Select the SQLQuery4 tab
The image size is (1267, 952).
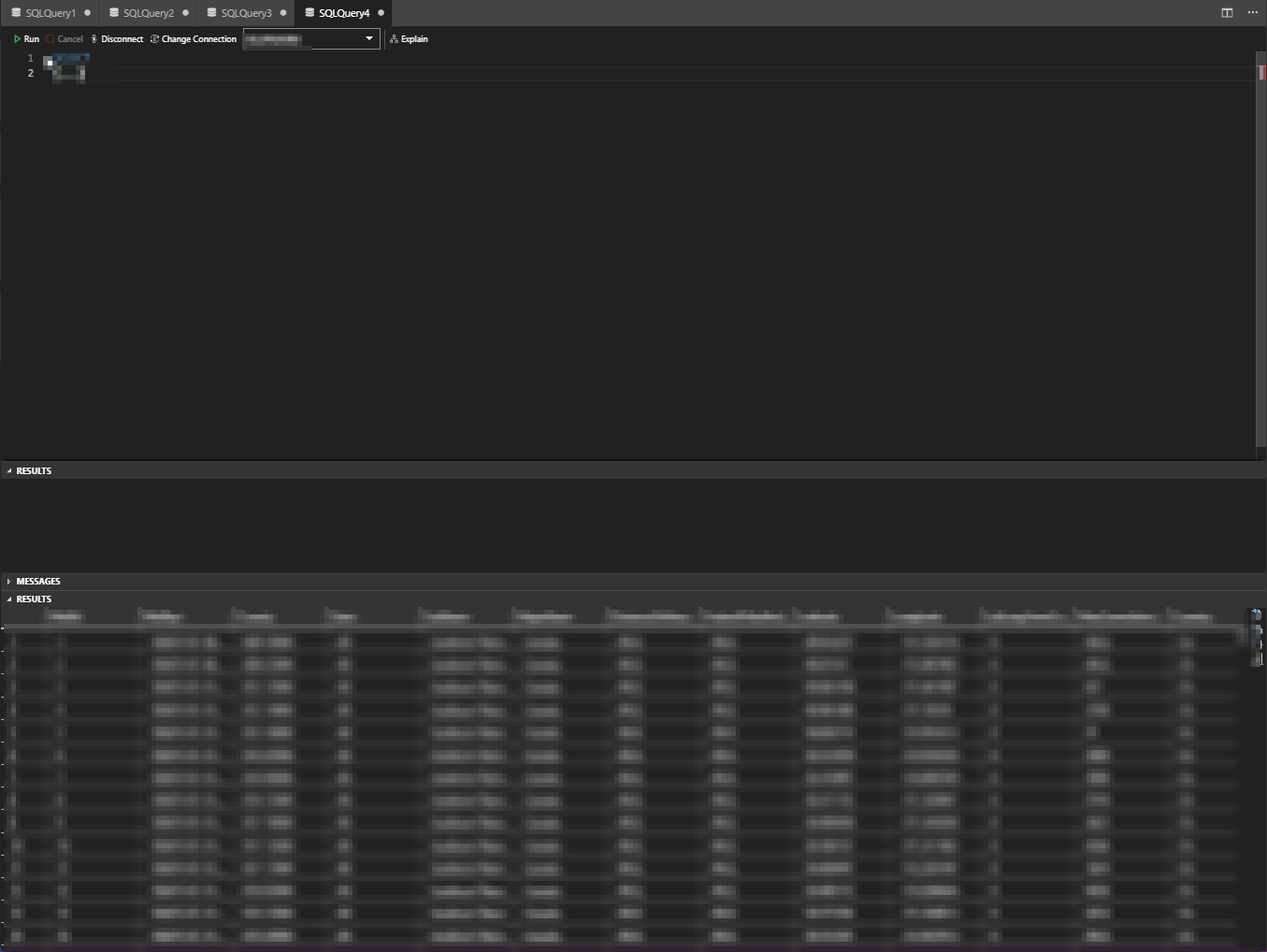pyautogui.click(x=343, y=13)
